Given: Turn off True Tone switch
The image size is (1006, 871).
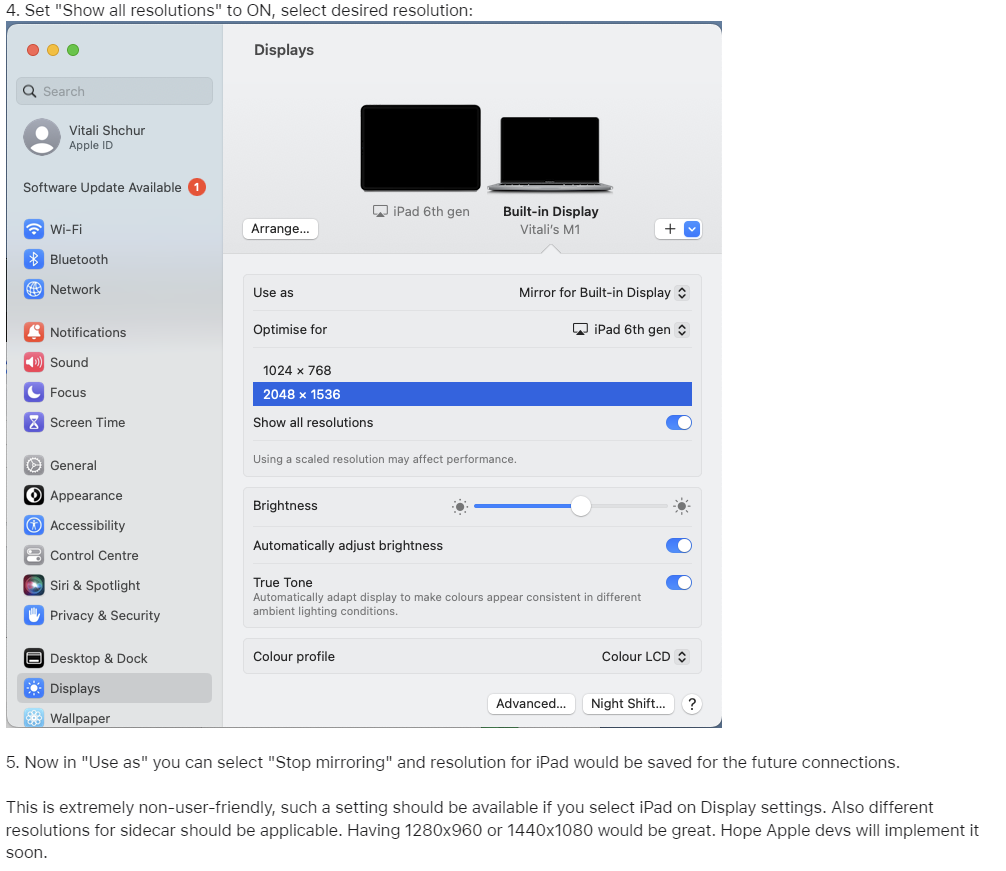Looking at the screenshot, I should [679, 582].
